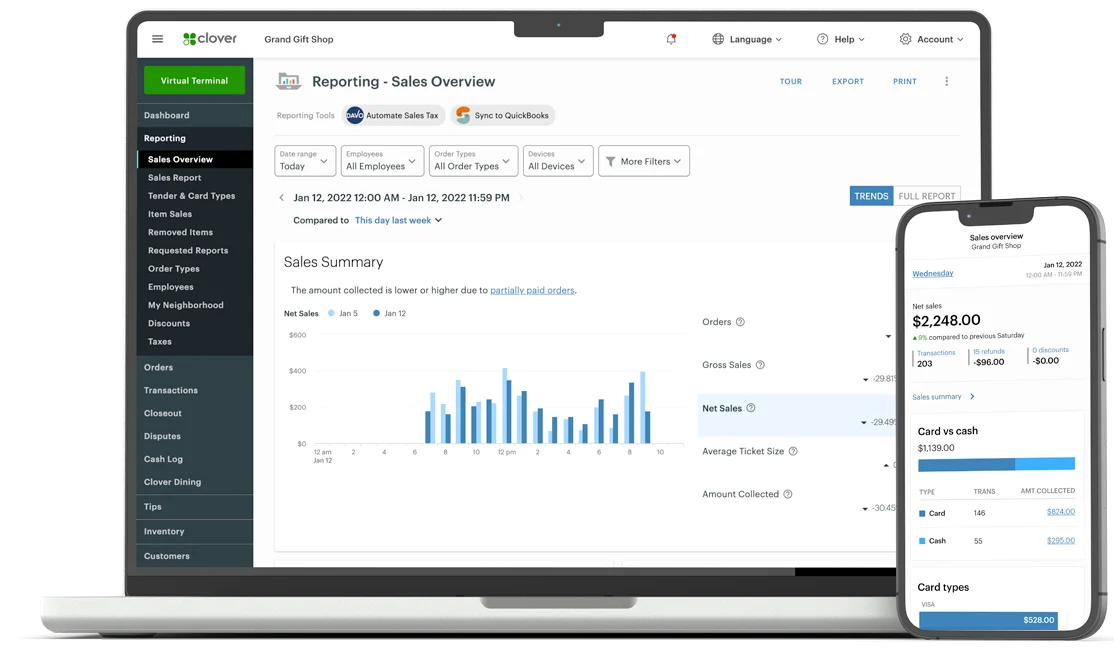This screenshot has width=1114, height=650.
Task: Switch to the TRENDS view
Action: [x=870, y=196]
